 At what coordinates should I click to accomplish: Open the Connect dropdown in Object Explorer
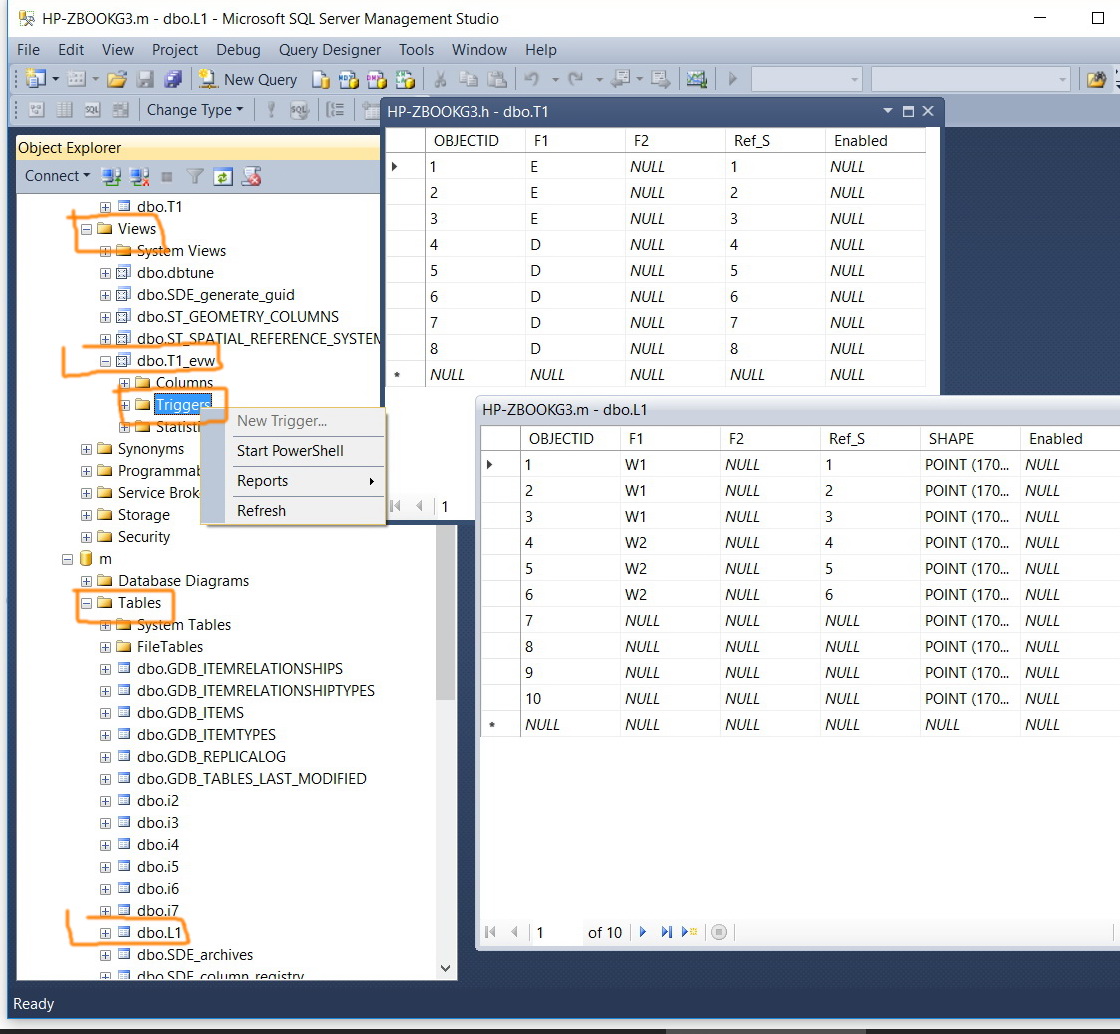point(57,176)
